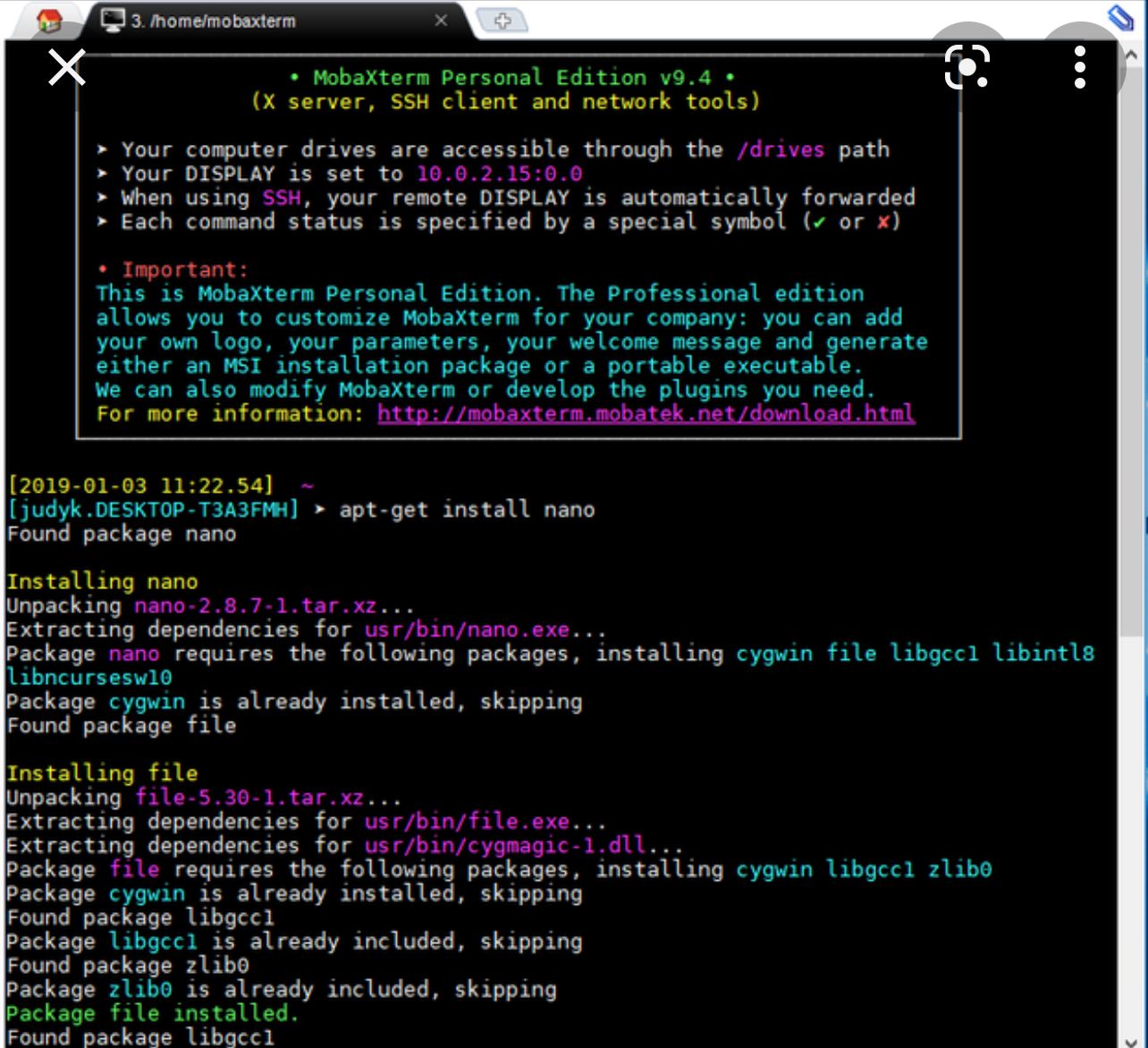1148x1048 pixels.
Task: Click the 'Found package file' line
Action: coord(122,725)
